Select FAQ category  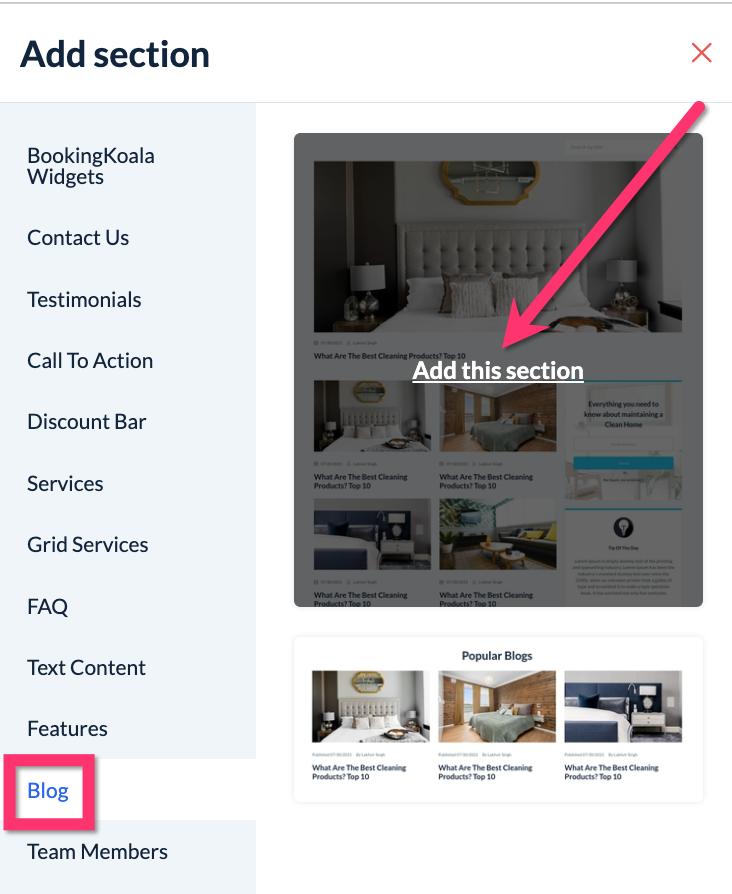(47, 607)
